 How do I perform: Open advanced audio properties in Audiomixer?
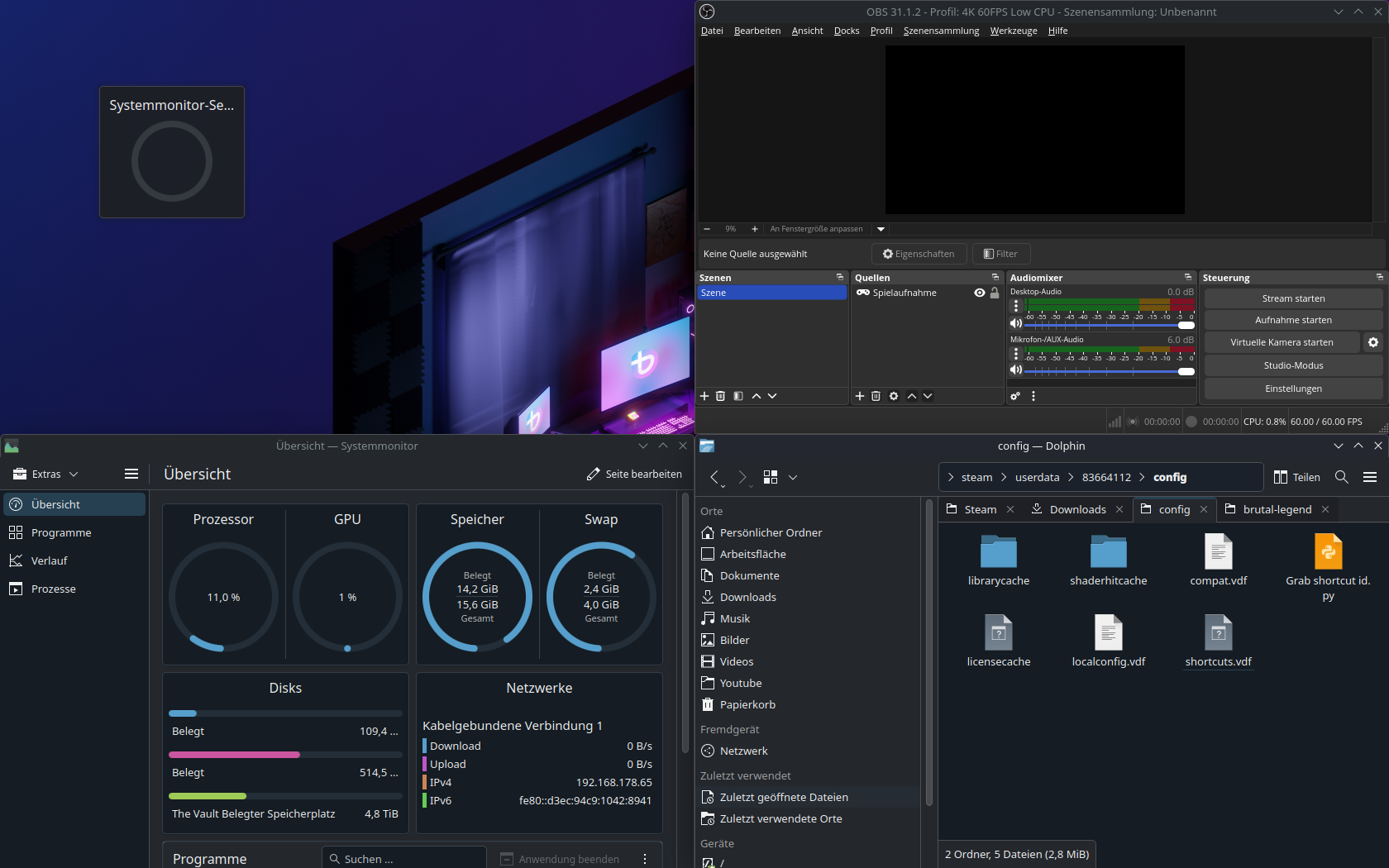1015,396
